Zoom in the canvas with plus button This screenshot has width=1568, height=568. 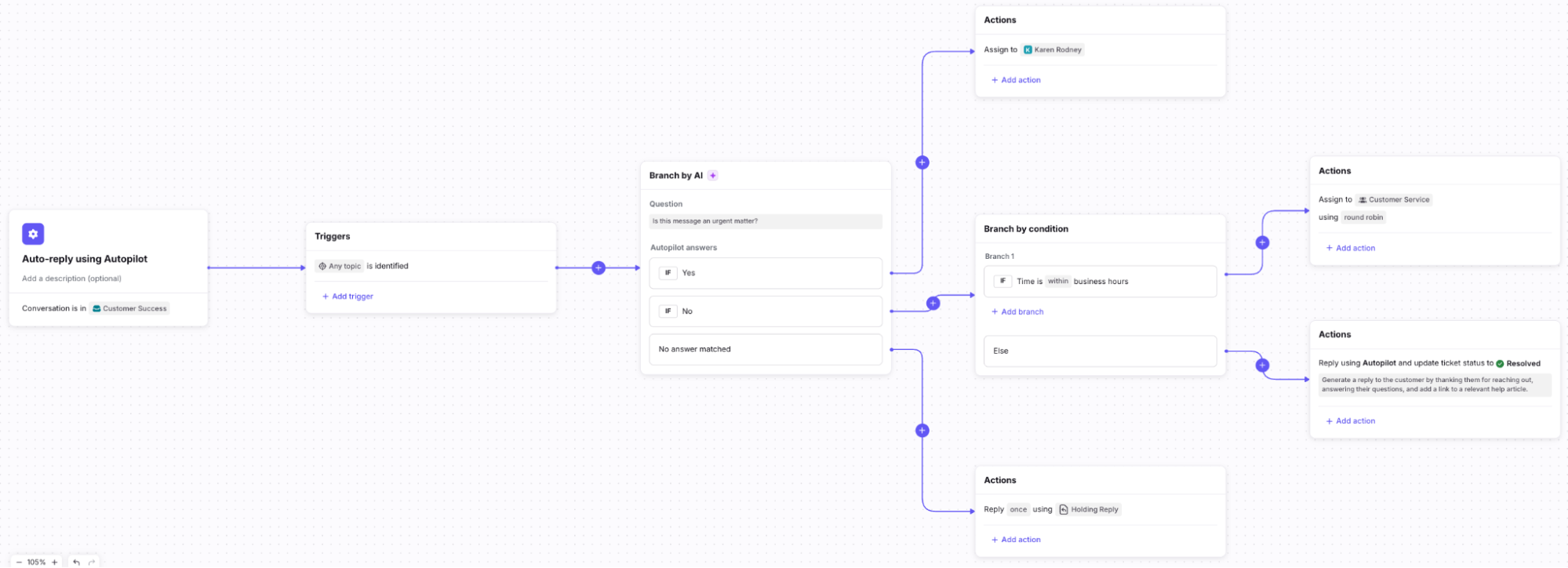click(55, 562)
